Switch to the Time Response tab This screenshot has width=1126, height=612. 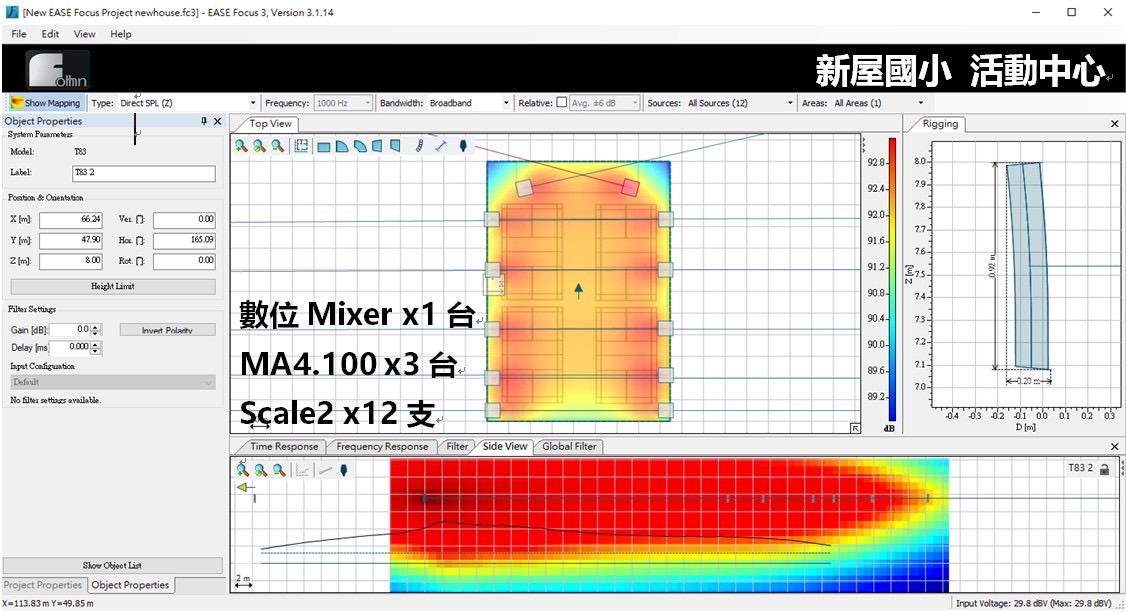click(x=284, y=446)
